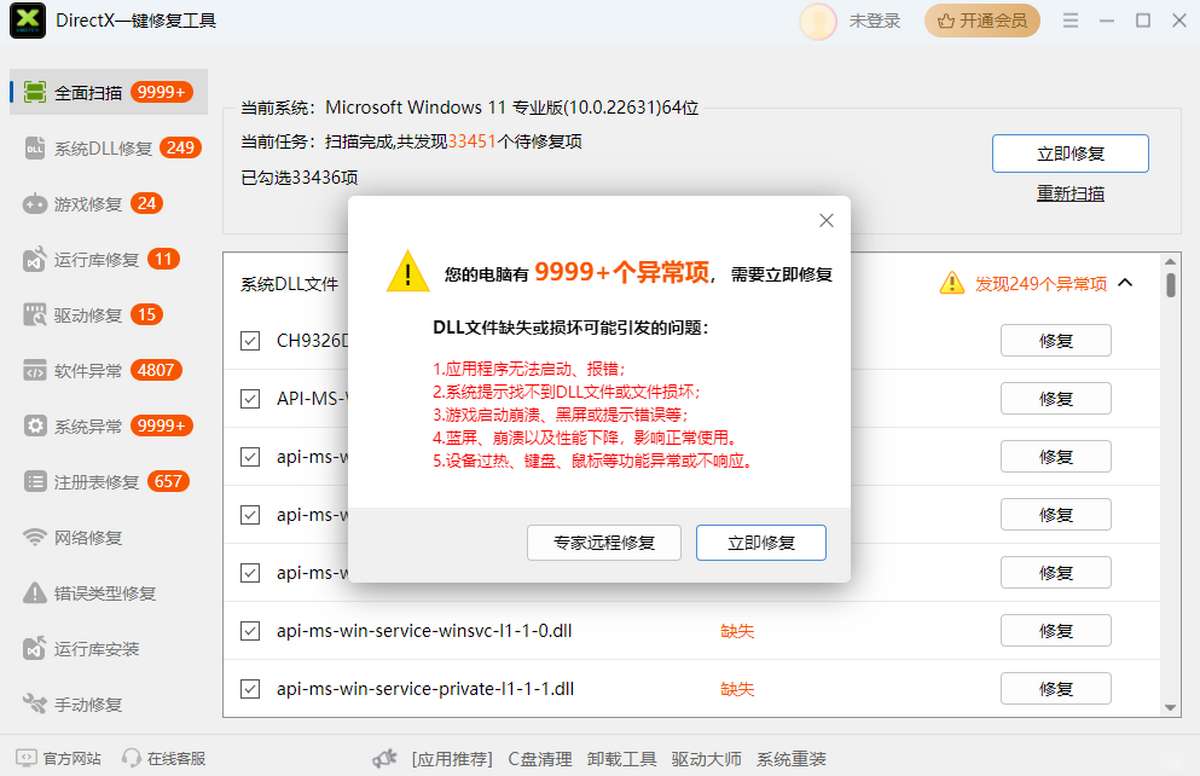Viewport: 1200px width, 776px height.
Task: Open C盘清理 tool link
Action: pos(540,759)
